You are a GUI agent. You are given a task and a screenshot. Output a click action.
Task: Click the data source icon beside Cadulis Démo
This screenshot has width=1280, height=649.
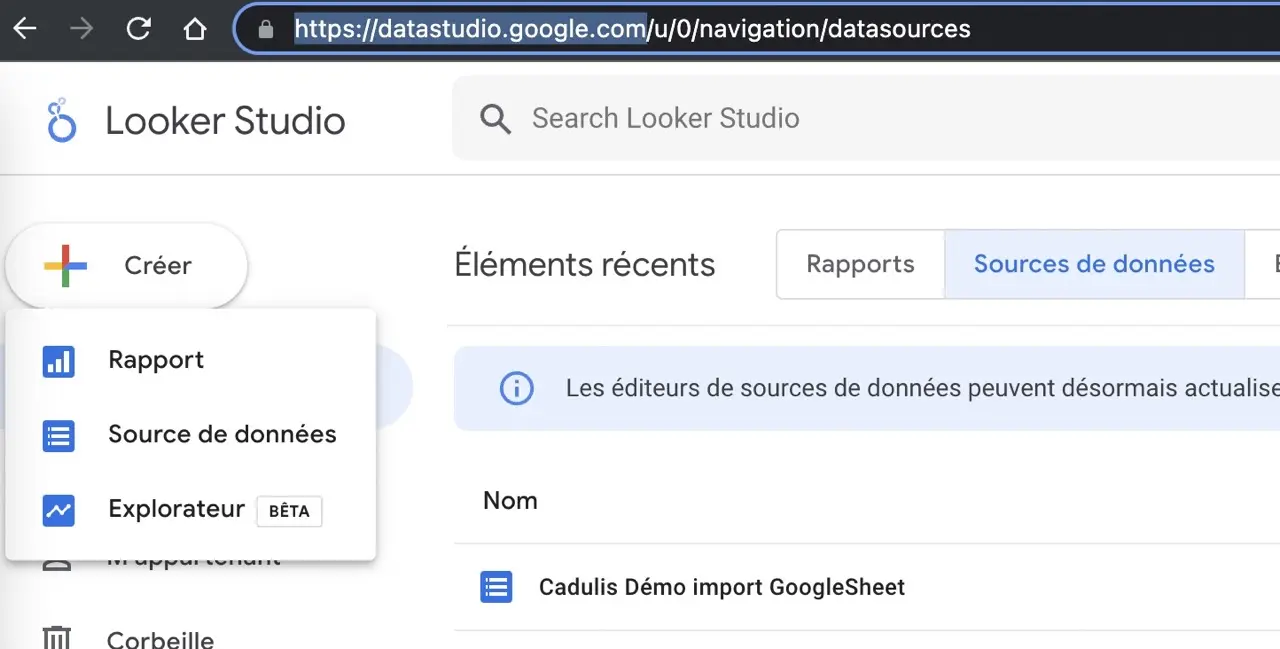(496, 587)
